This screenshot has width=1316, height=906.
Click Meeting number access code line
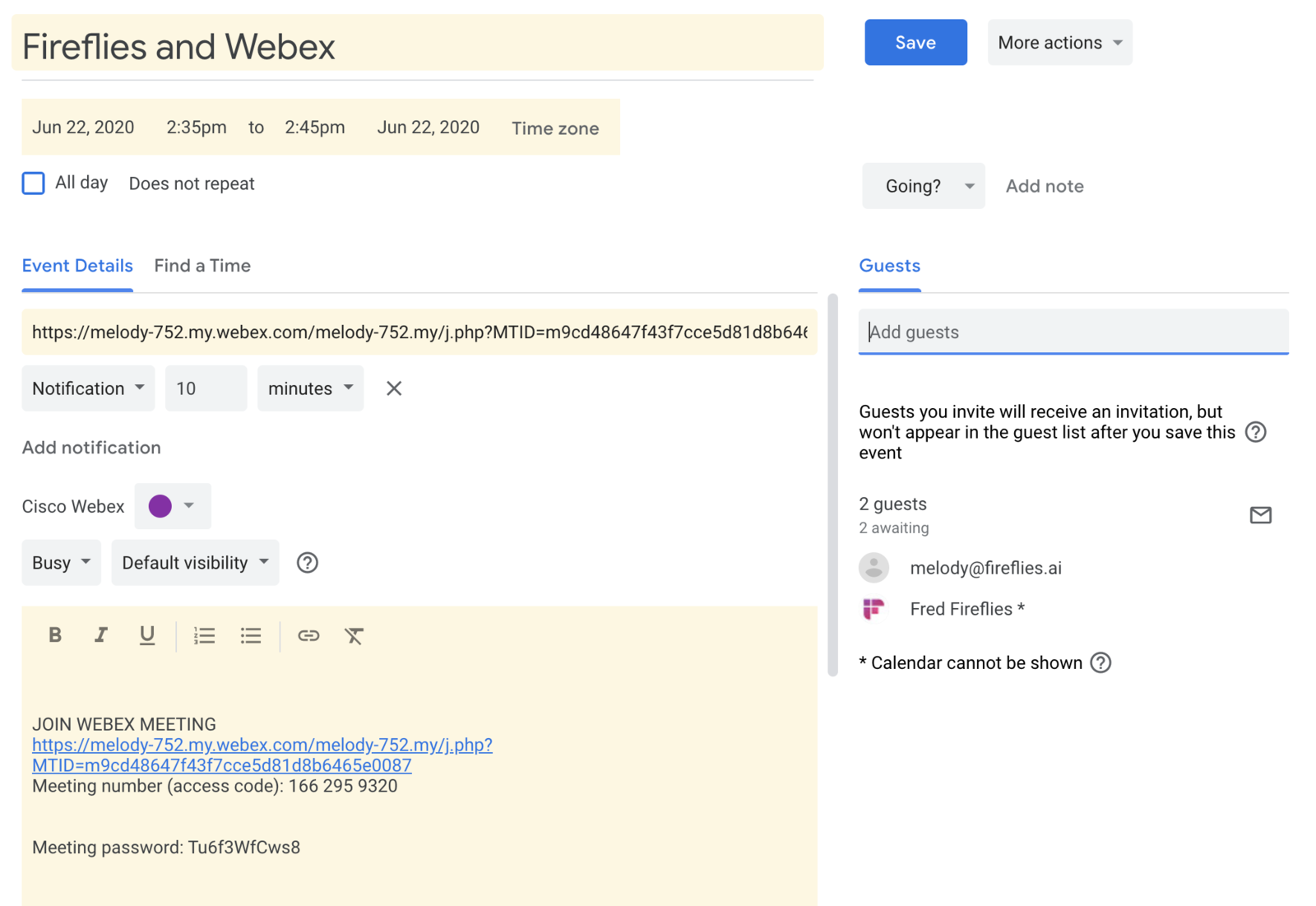215,786
